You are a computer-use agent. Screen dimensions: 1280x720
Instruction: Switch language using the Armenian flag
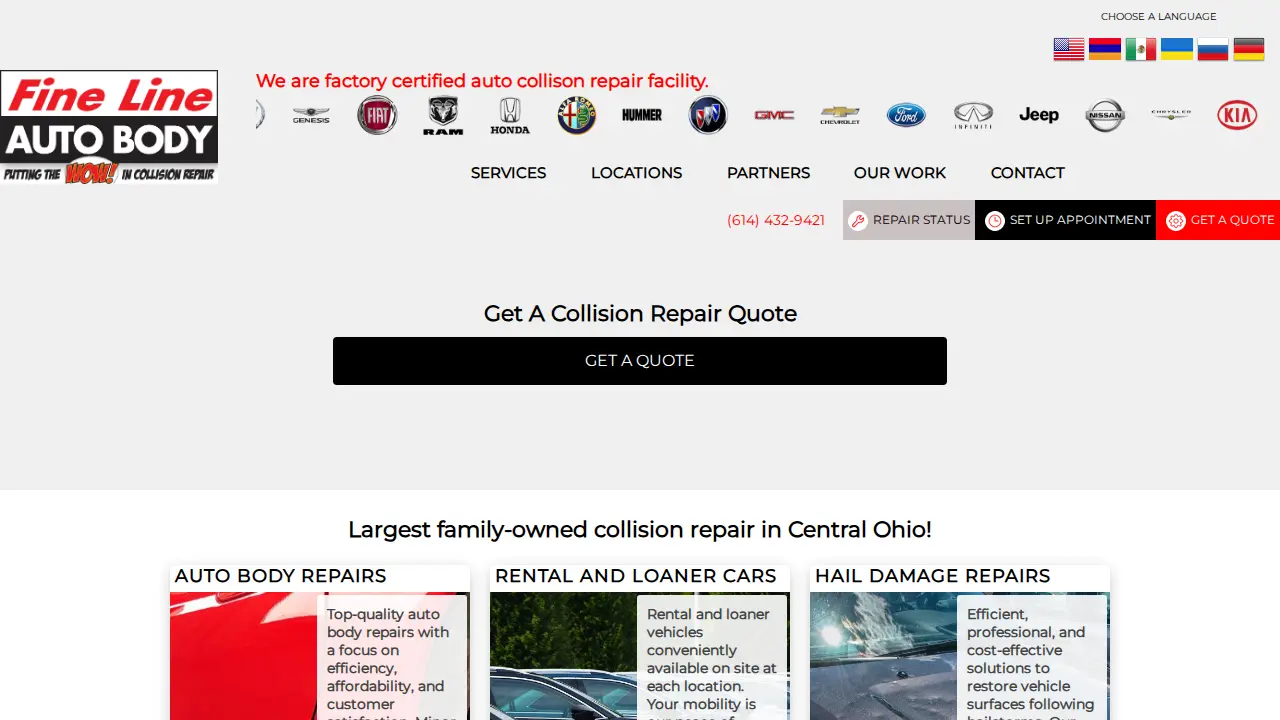(1105, 49)
